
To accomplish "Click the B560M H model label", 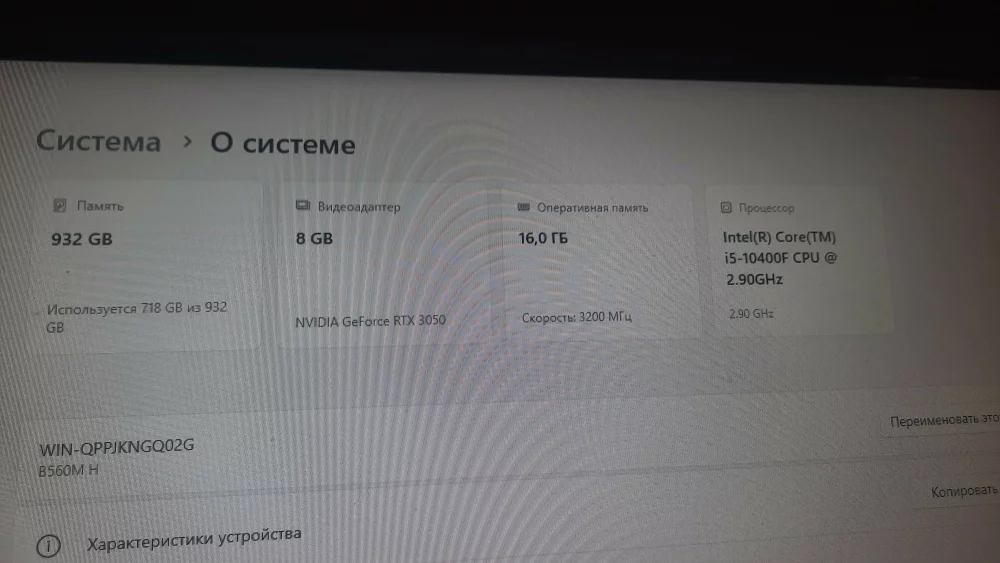I will (x=68, y=471).
